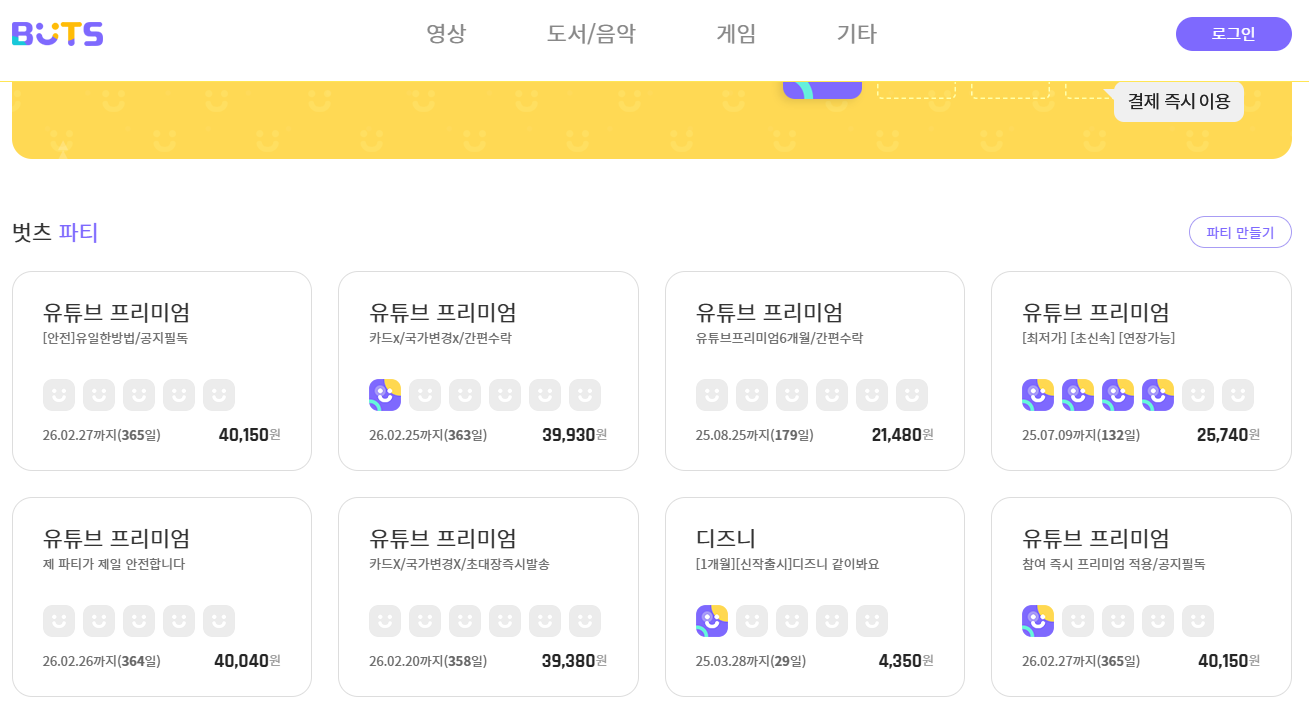Click the fourth member avatar in [최저가] card
The width and height of the screenshot is (1309, 706).
1158,395
